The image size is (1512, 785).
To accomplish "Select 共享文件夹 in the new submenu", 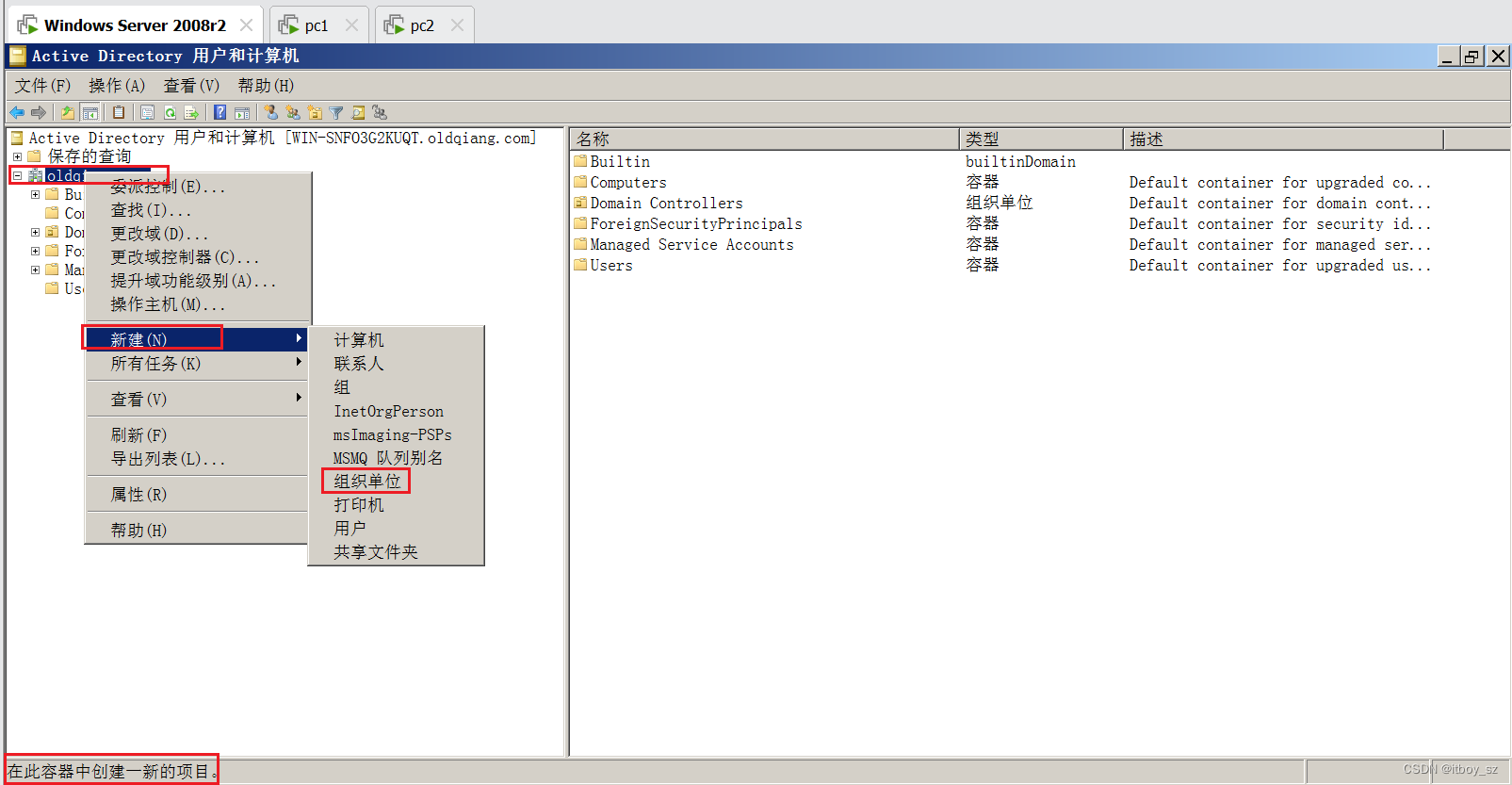I will click(396, 551).
